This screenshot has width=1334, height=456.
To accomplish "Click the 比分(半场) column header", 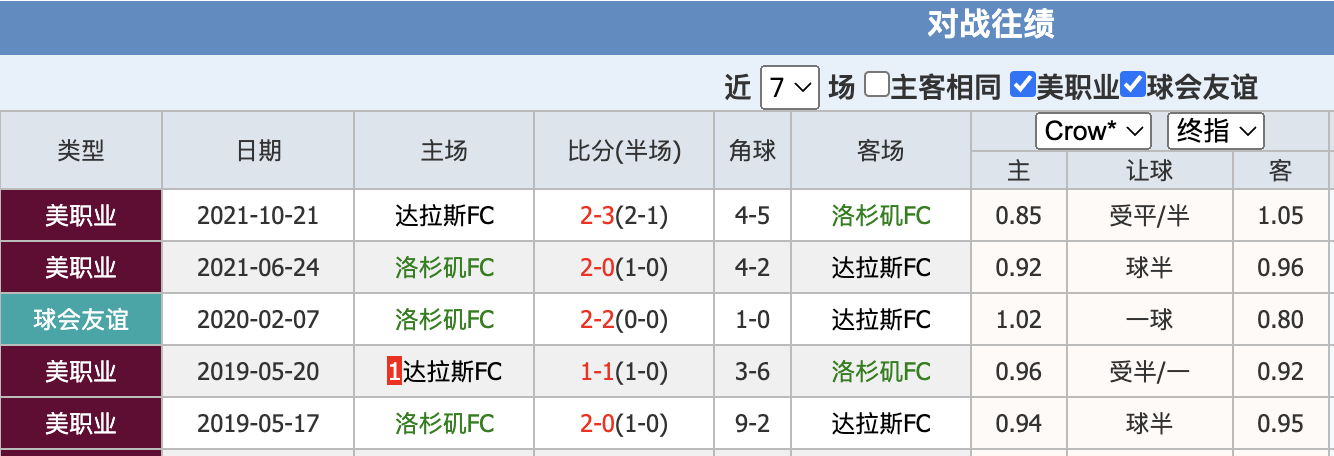I will coord(624,151).
